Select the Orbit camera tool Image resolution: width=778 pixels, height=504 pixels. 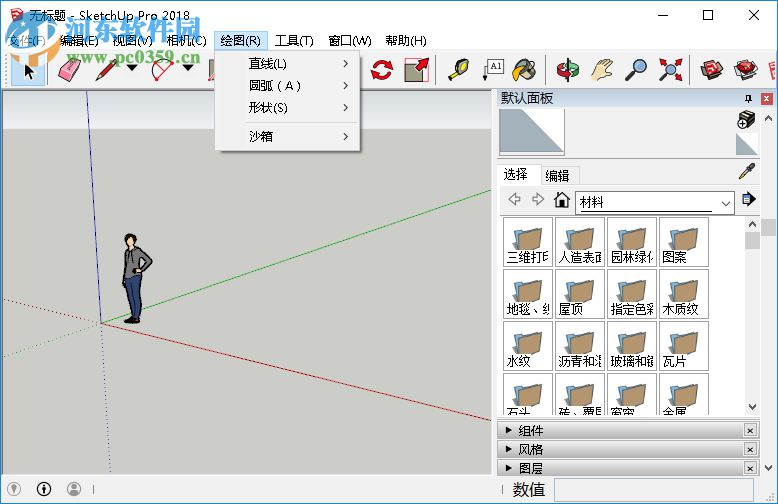tap(568, 70)
